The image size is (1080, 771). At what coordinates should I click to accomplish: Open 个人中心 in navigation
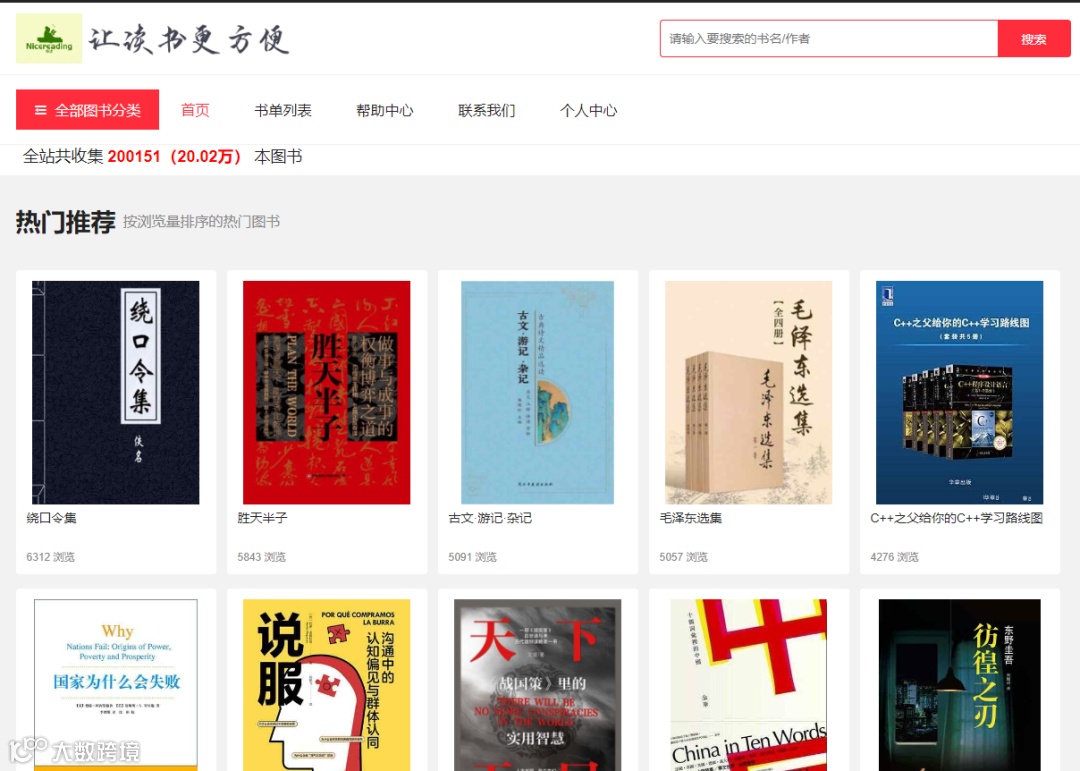coord(588,110)
